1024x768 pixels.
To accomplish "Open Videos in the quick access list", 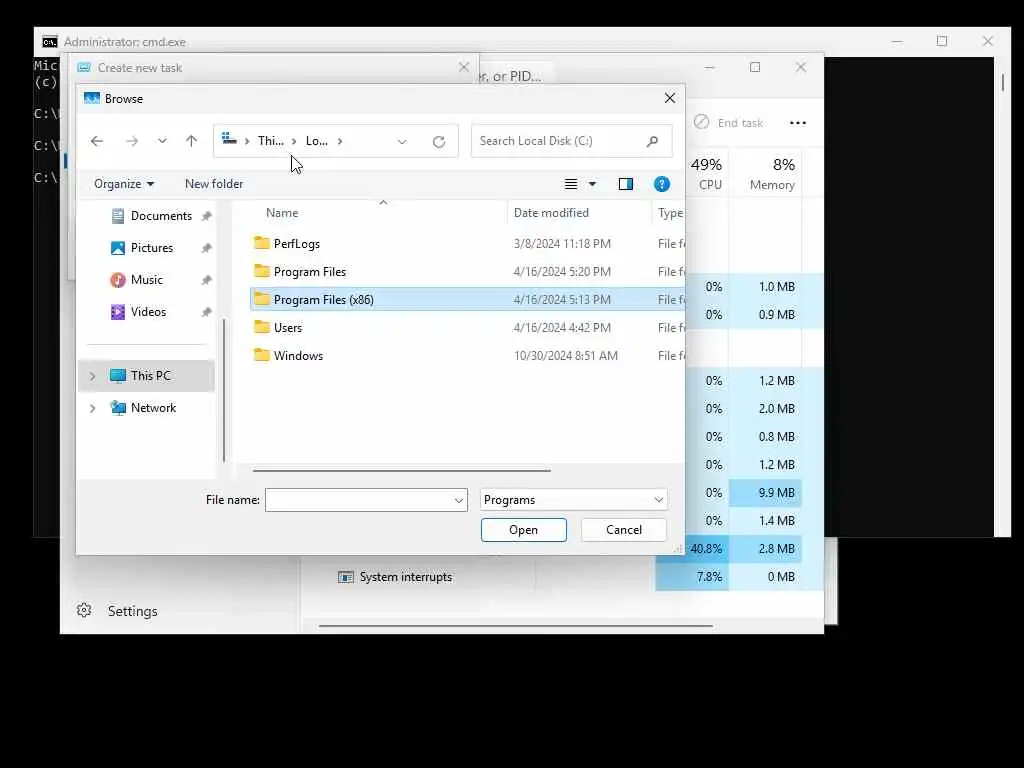I will 148,312.
